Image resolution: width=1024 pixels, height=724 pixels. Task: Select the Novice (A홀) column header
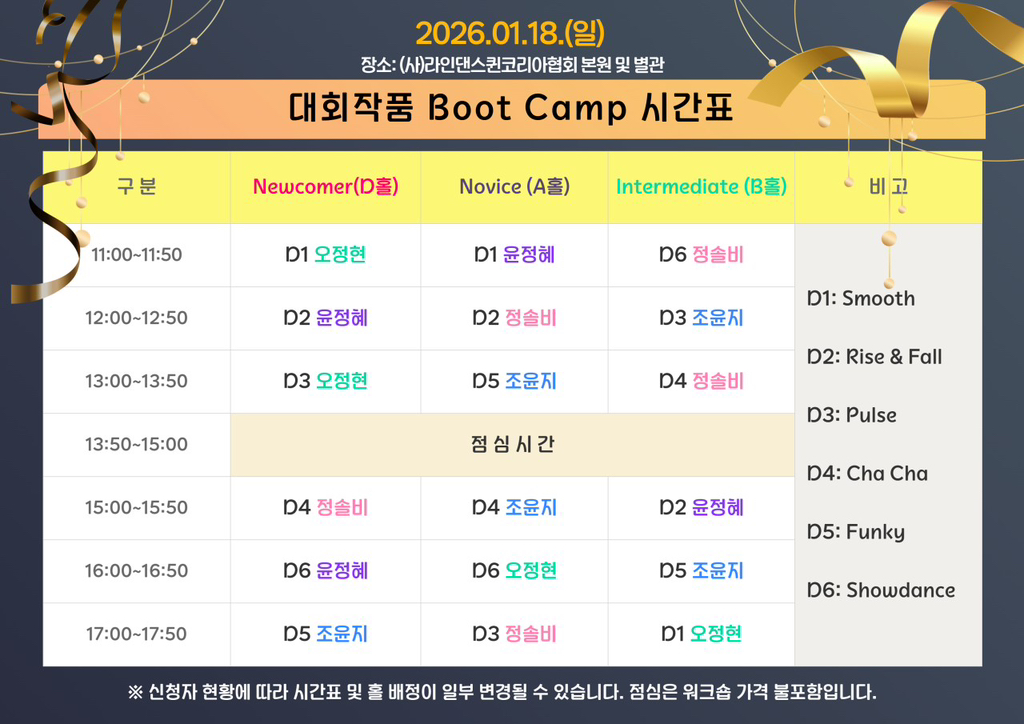514,187
